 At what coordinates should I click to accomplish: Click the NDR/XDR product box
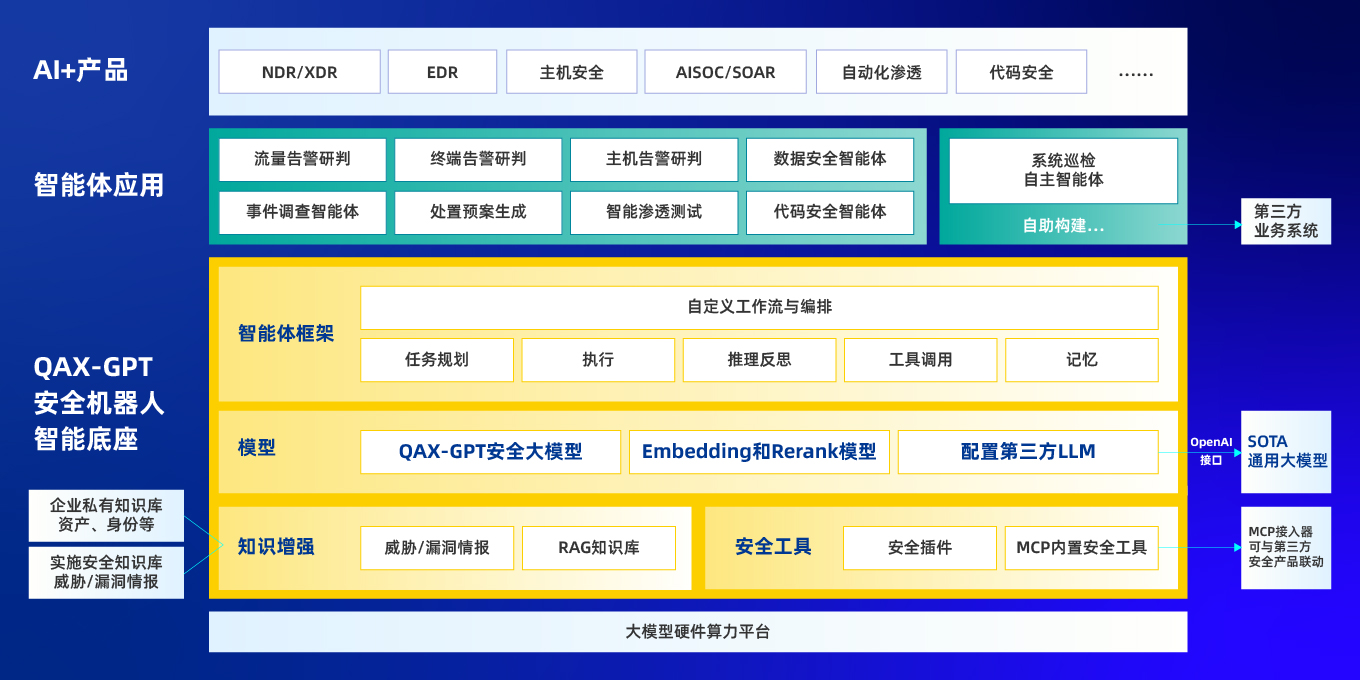point(299,72)
